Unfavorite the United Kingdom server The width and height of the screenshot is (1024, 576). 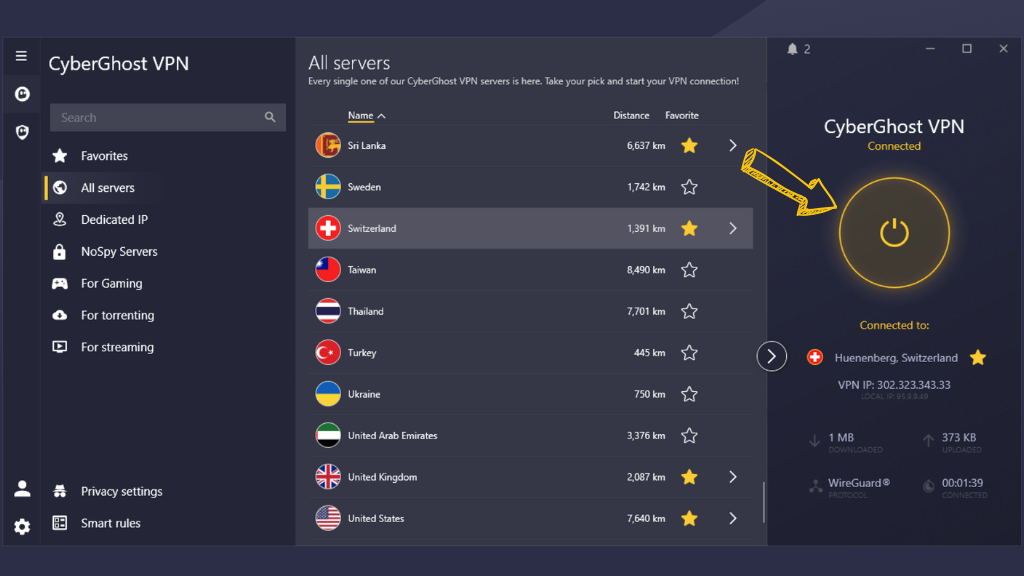tap(689, 477)
